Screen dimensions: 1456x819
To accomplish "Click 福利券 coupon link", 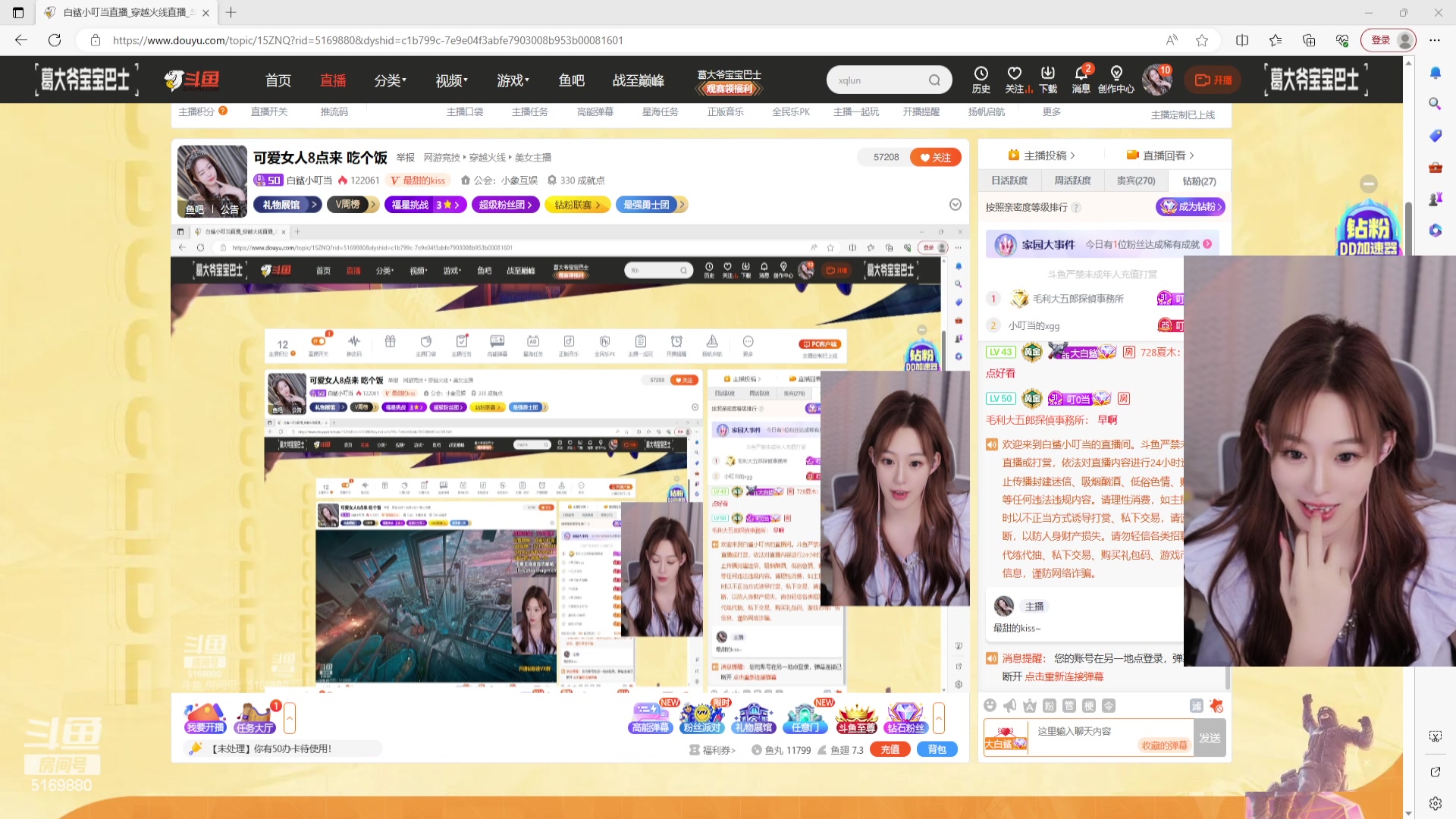I will pos(712,750).
